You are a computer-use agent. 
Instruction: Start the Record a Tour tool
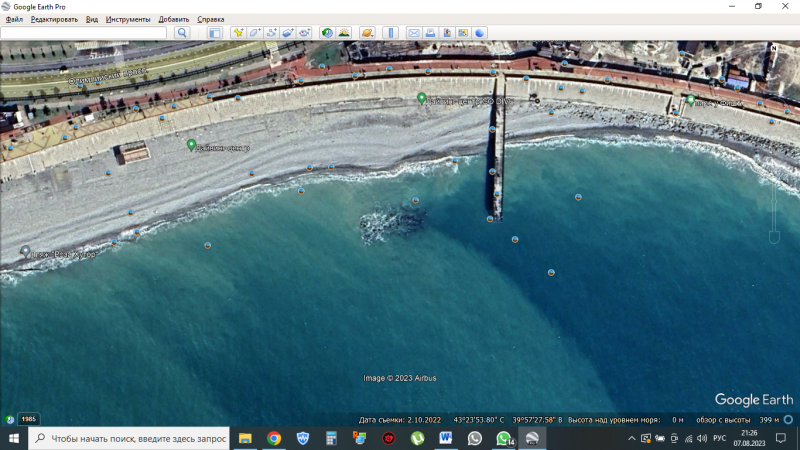coord(303,33)
